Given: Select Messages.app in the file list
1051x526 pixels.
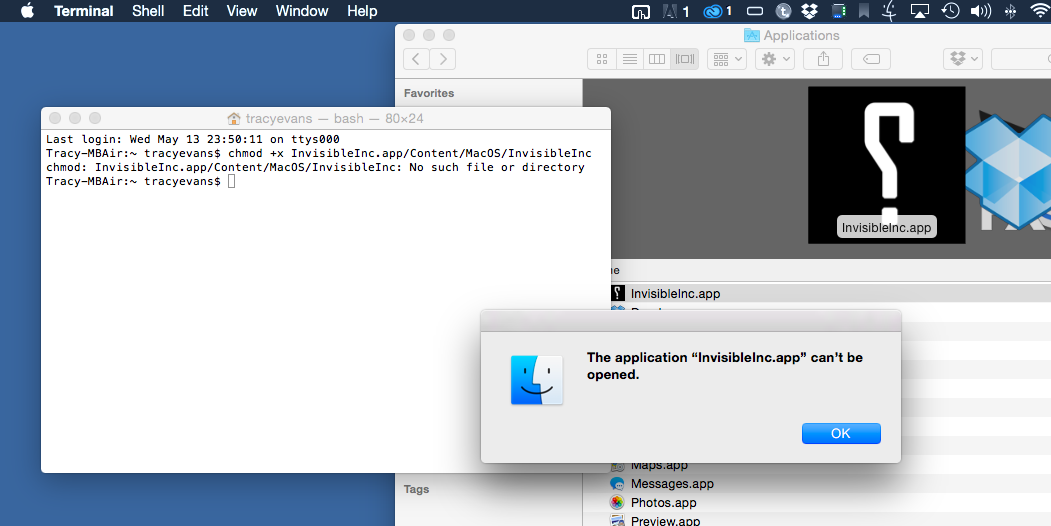Looking at the screenshot, I should (671, 484).
